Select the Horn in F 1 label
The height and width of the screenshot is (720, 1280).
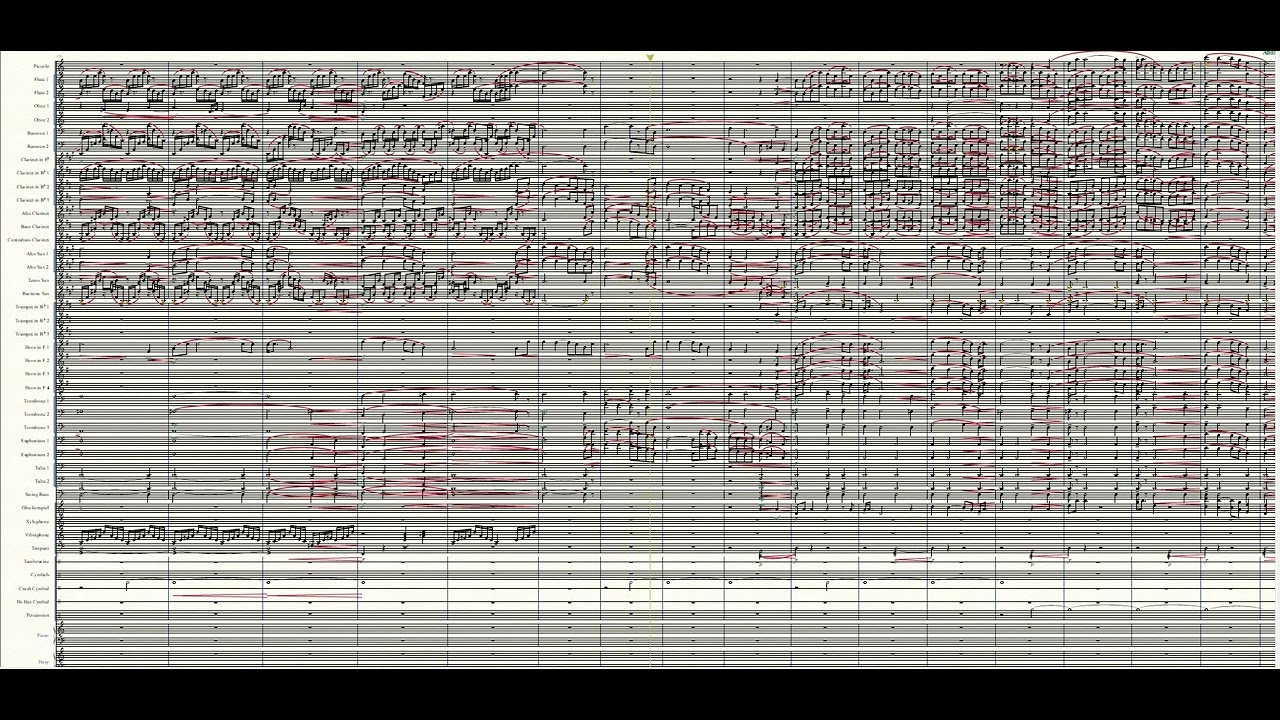point(37,347)
